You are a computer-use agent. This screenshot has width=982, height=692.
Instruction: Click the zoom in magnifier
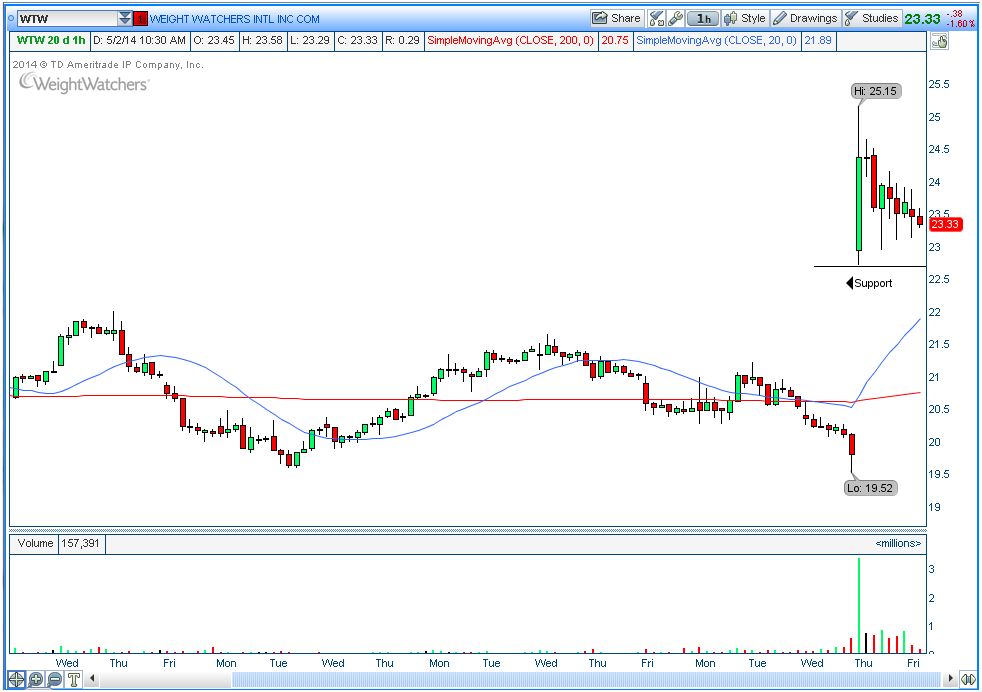coord(35,679)
